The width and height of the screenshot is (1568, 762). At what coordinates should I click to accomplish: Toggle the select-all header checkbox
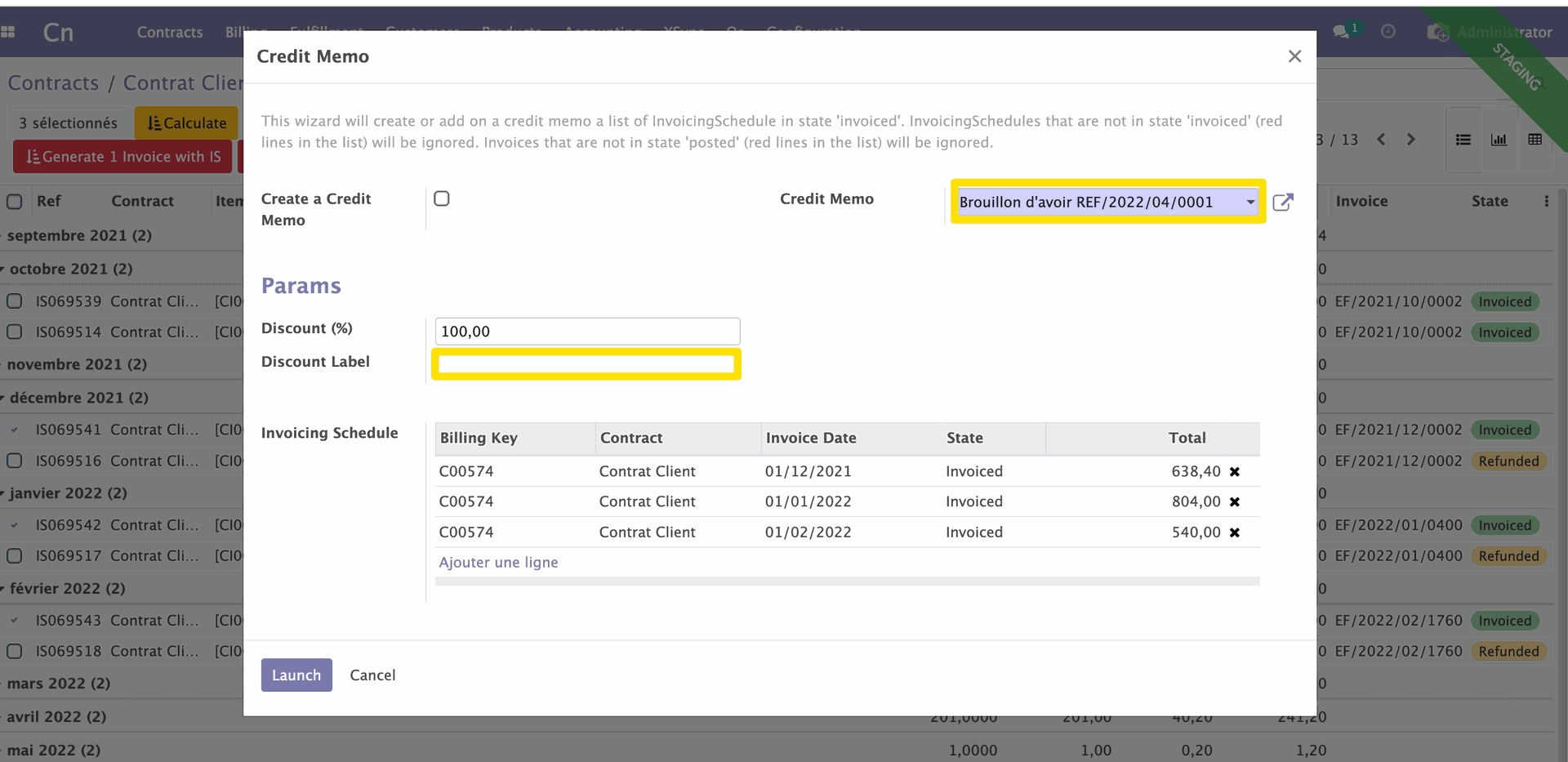tap(15, 201)
